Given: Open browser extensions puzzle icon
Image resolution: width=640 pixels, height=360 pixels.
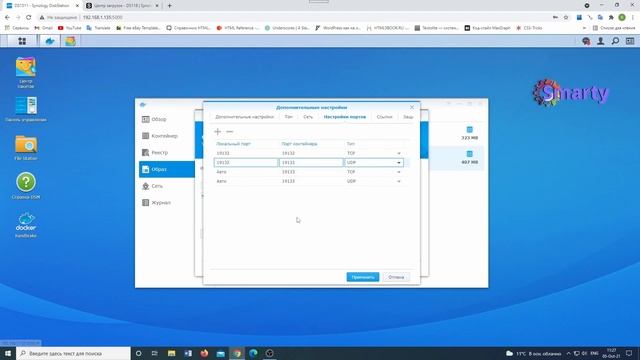Looking at the screenshot, I should point(611,17).
